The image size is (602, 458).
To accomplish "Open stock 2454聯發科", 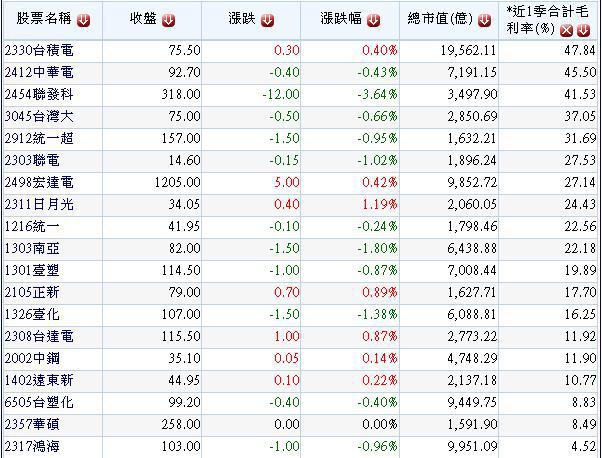I will tap(39, 94).
